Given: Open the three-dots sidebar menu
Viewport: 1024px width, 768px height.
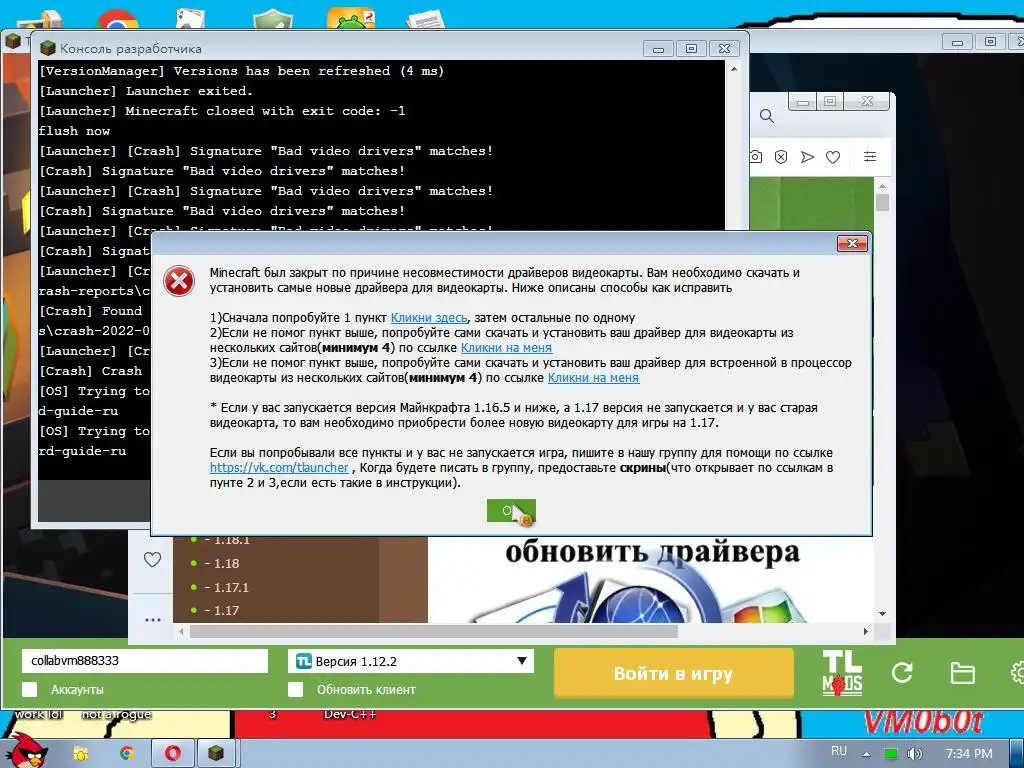Looking at the screenshot, I should click(x=153, y=620).
